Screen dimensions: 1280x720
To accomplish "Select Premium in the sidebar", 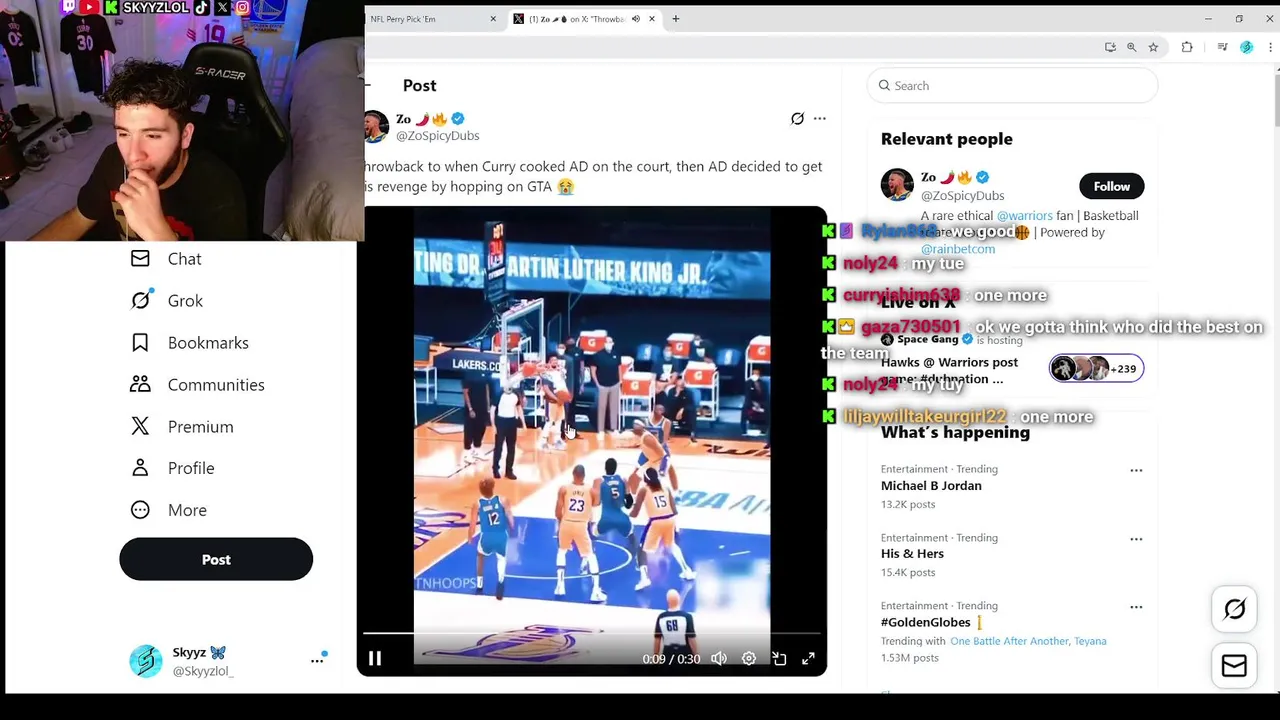I will (181, 427).
